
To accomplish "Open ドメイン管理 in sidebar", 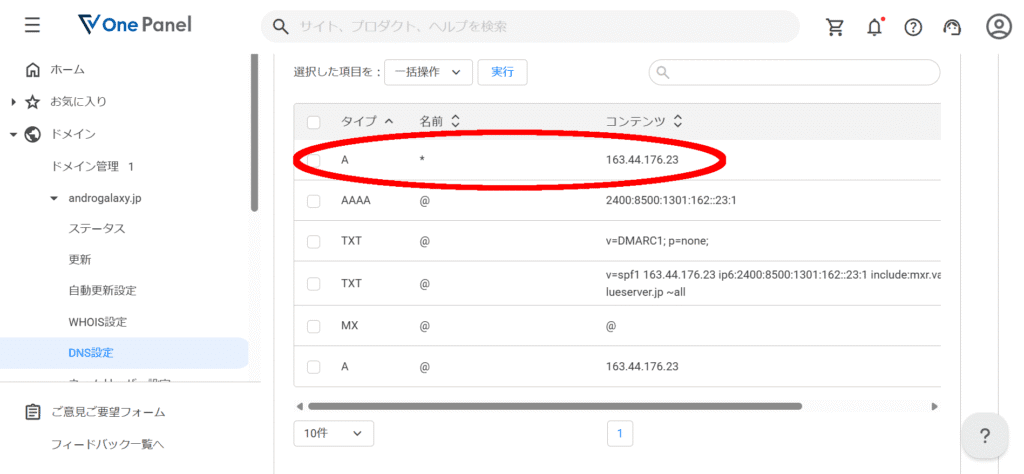I will coord(92,166).
